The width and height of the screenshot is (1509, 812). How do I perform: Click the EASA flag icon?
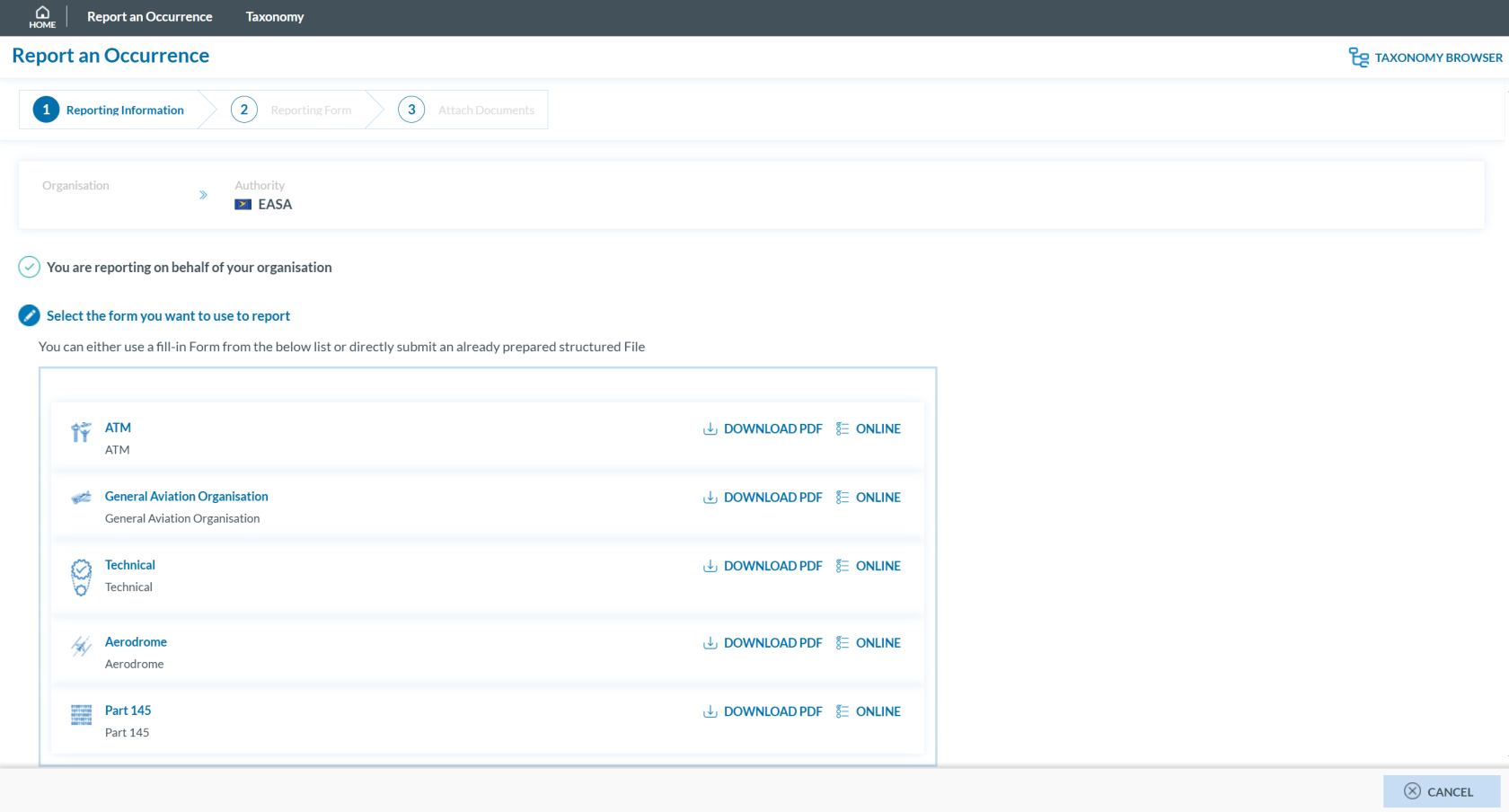coord(243,205)
